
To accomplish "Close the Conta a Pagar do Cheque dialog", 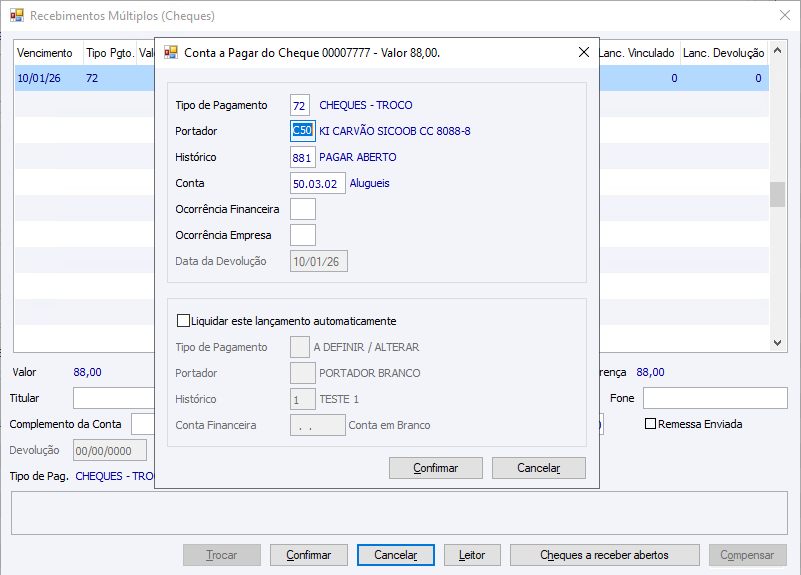I will (x=584, y=52).
